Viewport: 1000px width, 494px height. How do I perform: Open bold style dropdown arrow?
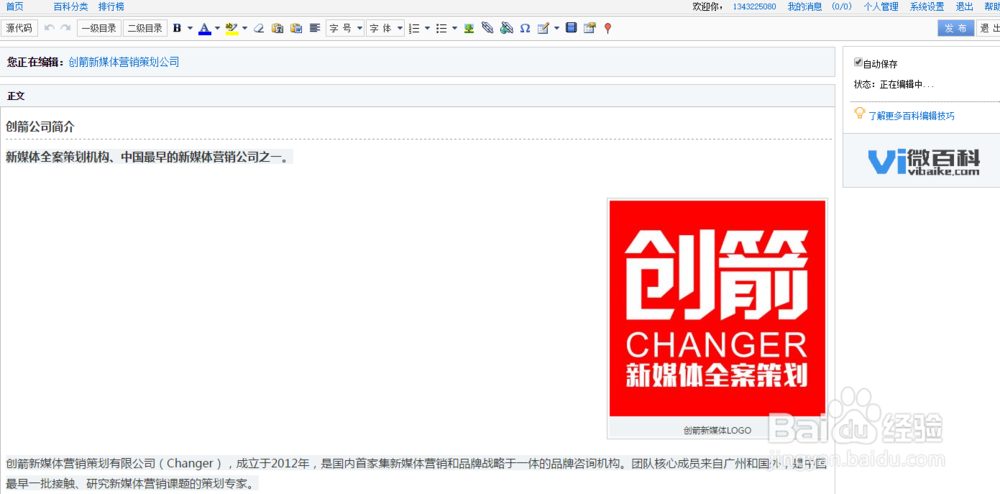[x=190, y=28]
